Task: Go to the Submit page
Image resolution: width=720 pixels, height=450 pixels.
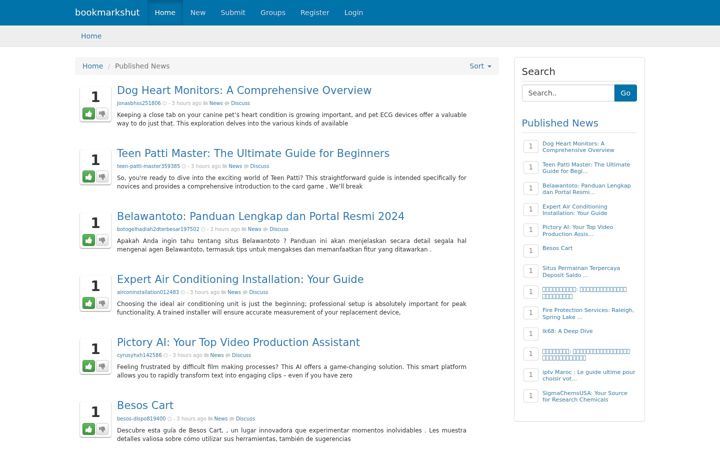Action: [233, 12]
